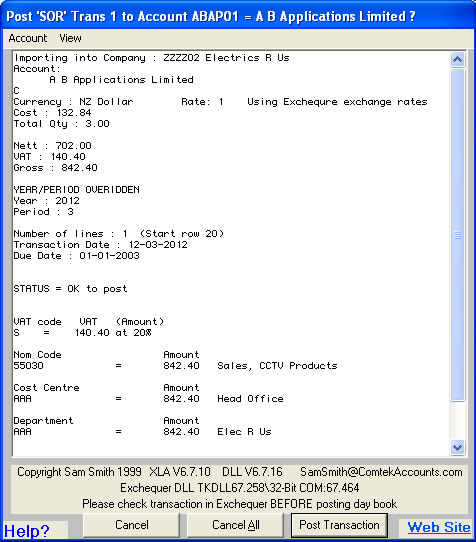Open the View menu

coord(71,38)
